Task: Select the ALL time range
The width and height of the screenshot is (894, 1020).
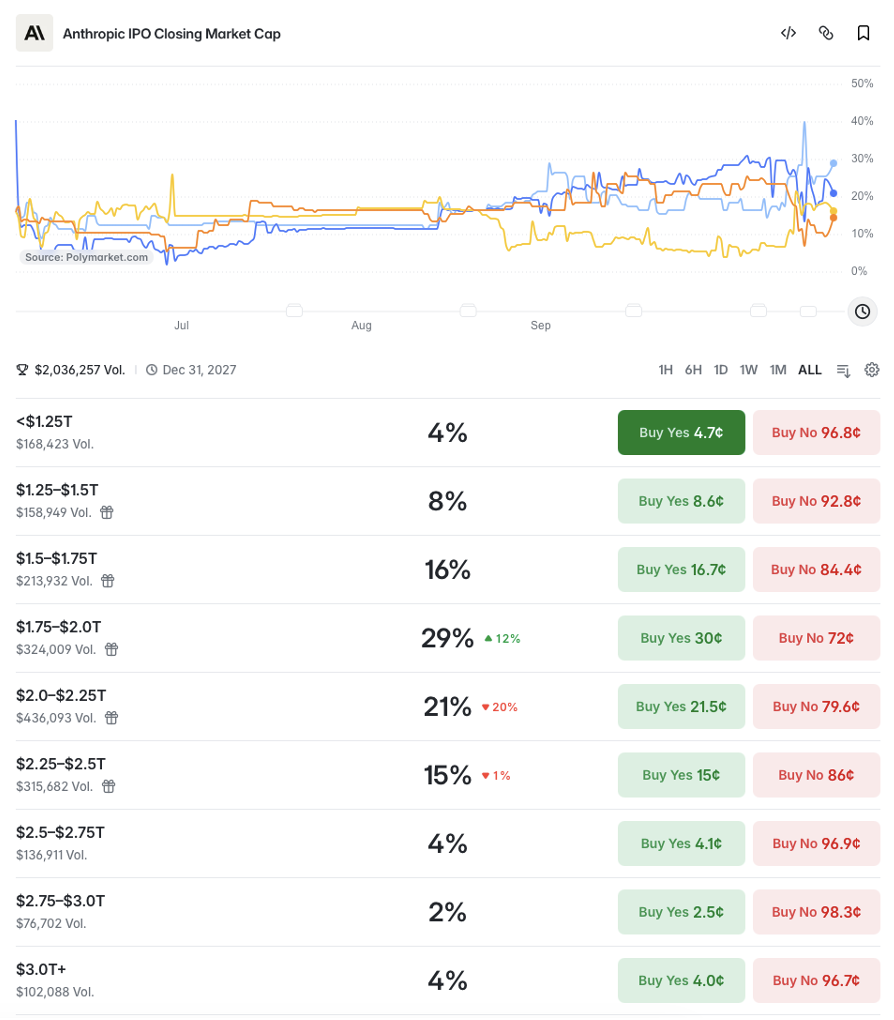Action: tap(809, 370)
